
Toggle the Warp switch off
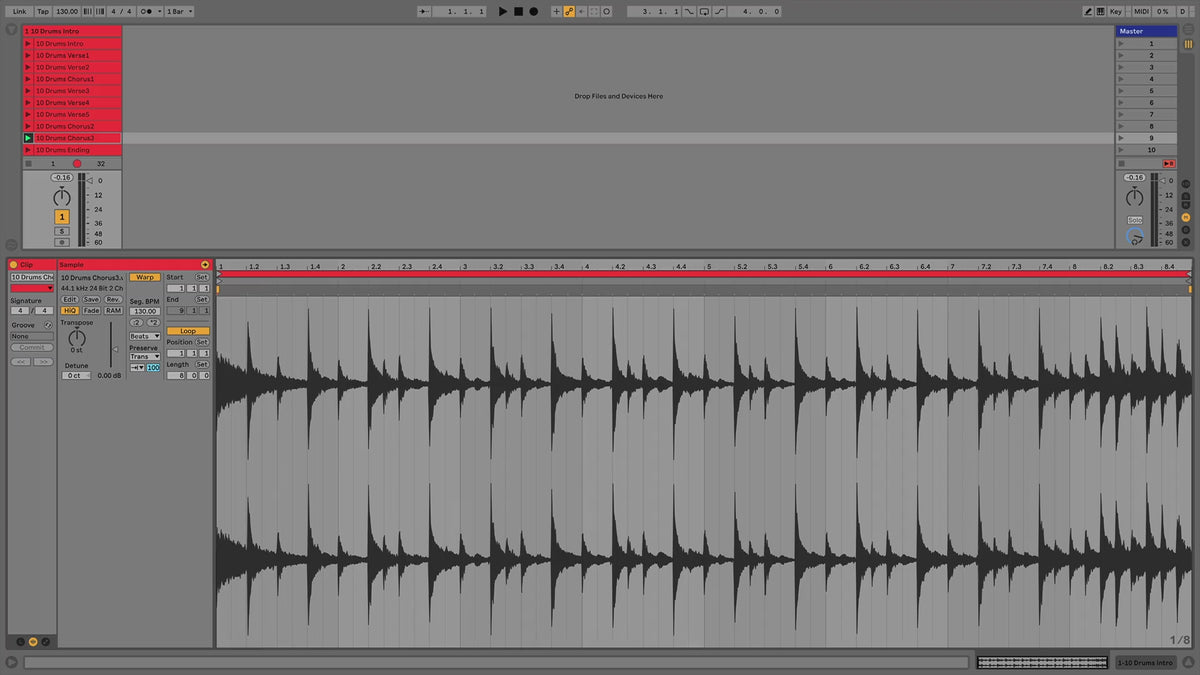(145, 277)
